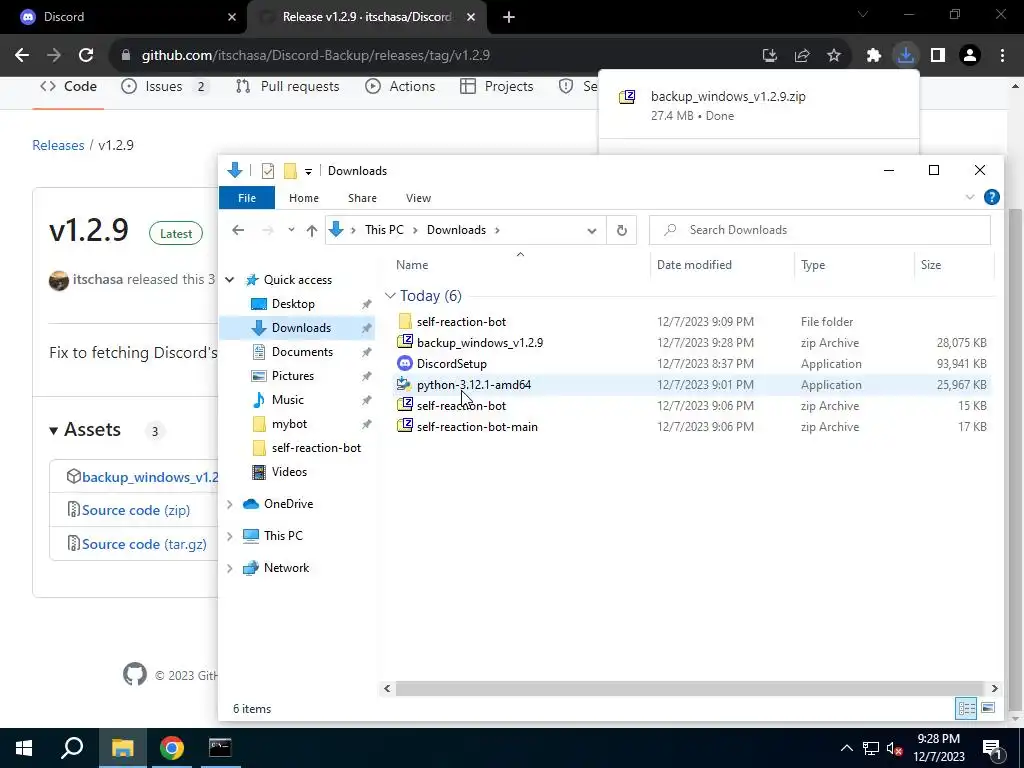The width and height of the screenshot is (1024, 768).
Task: Open Explorer recent locations dropdown
Action: pos(291,230)
